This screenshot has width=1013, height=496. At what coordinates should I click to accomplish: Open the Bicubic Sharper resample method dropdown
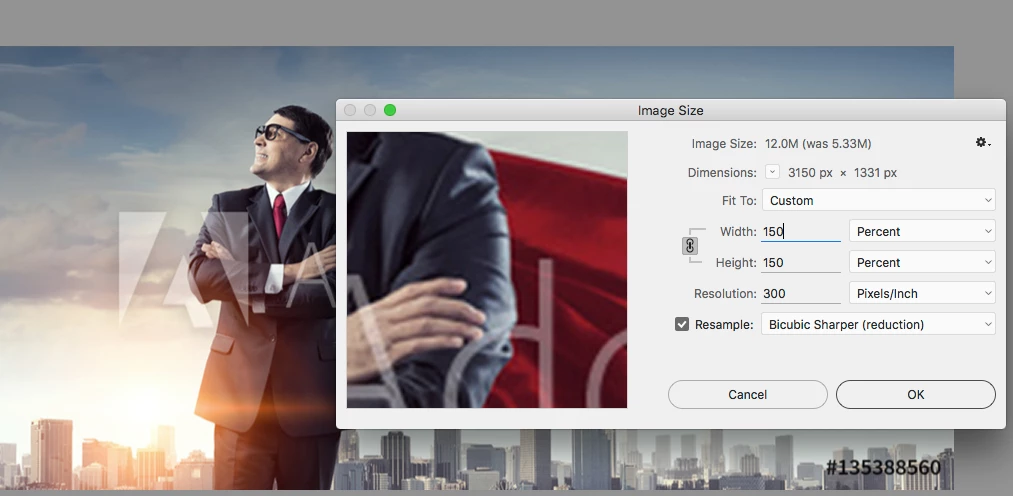[x=879, y=324]
